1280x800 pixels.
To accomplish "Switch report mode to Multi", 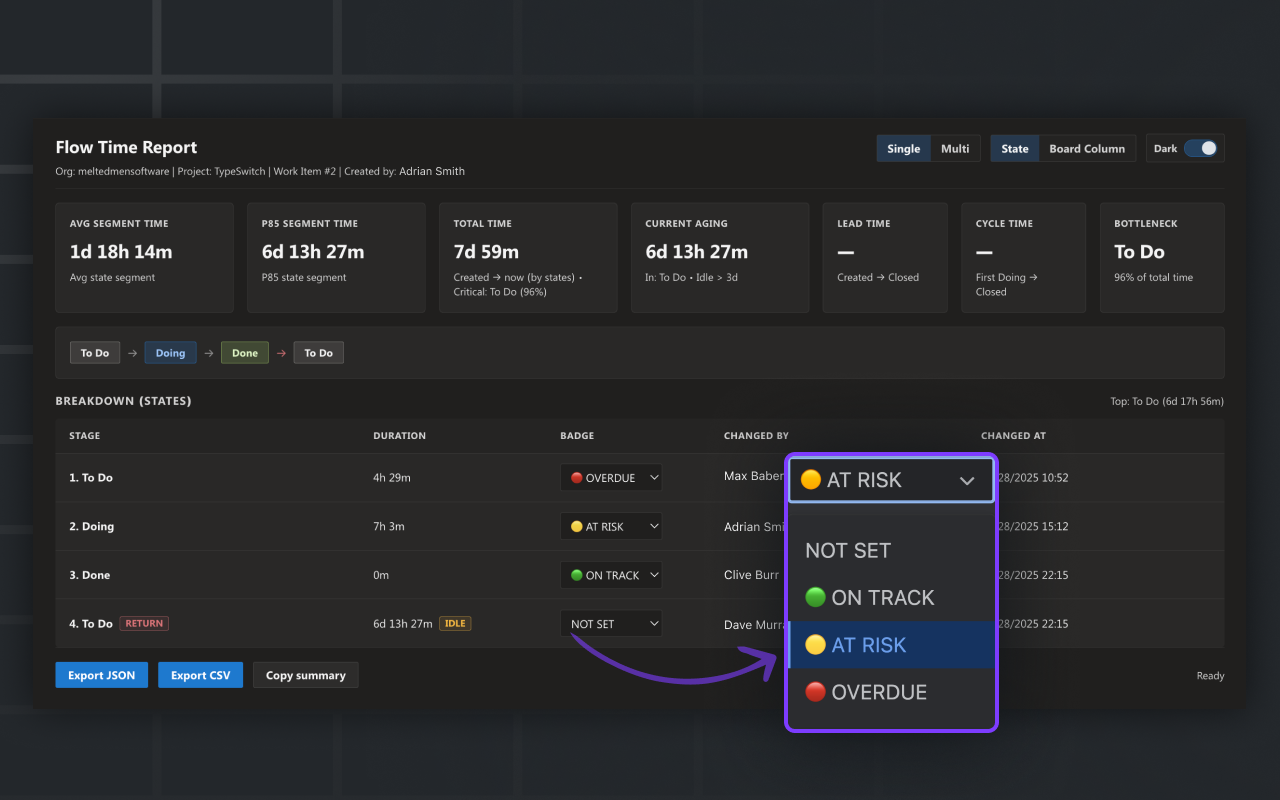I will click(x=955, y=147).
